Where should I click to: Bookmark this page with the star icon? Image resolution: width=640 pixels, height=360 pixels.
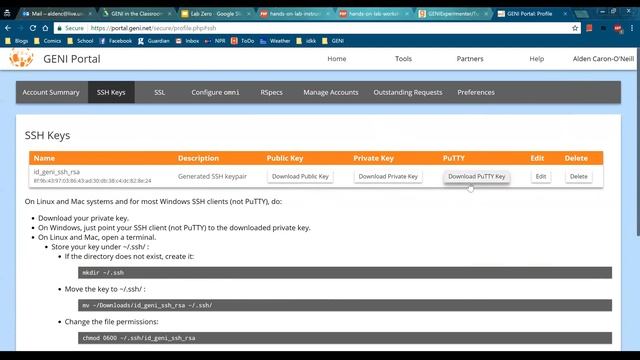[x=575, y=28]
